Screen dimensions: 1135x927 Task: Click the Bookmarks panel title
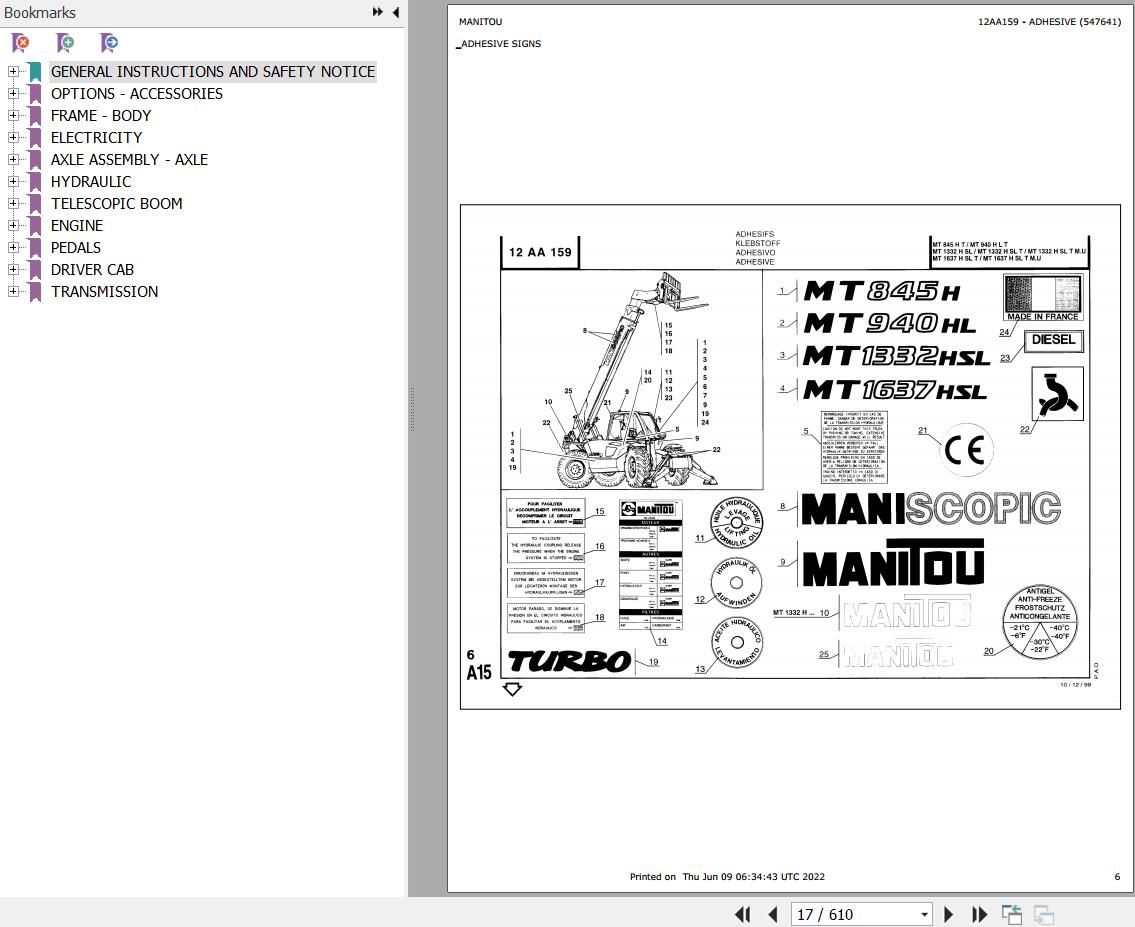pos(40,12)
